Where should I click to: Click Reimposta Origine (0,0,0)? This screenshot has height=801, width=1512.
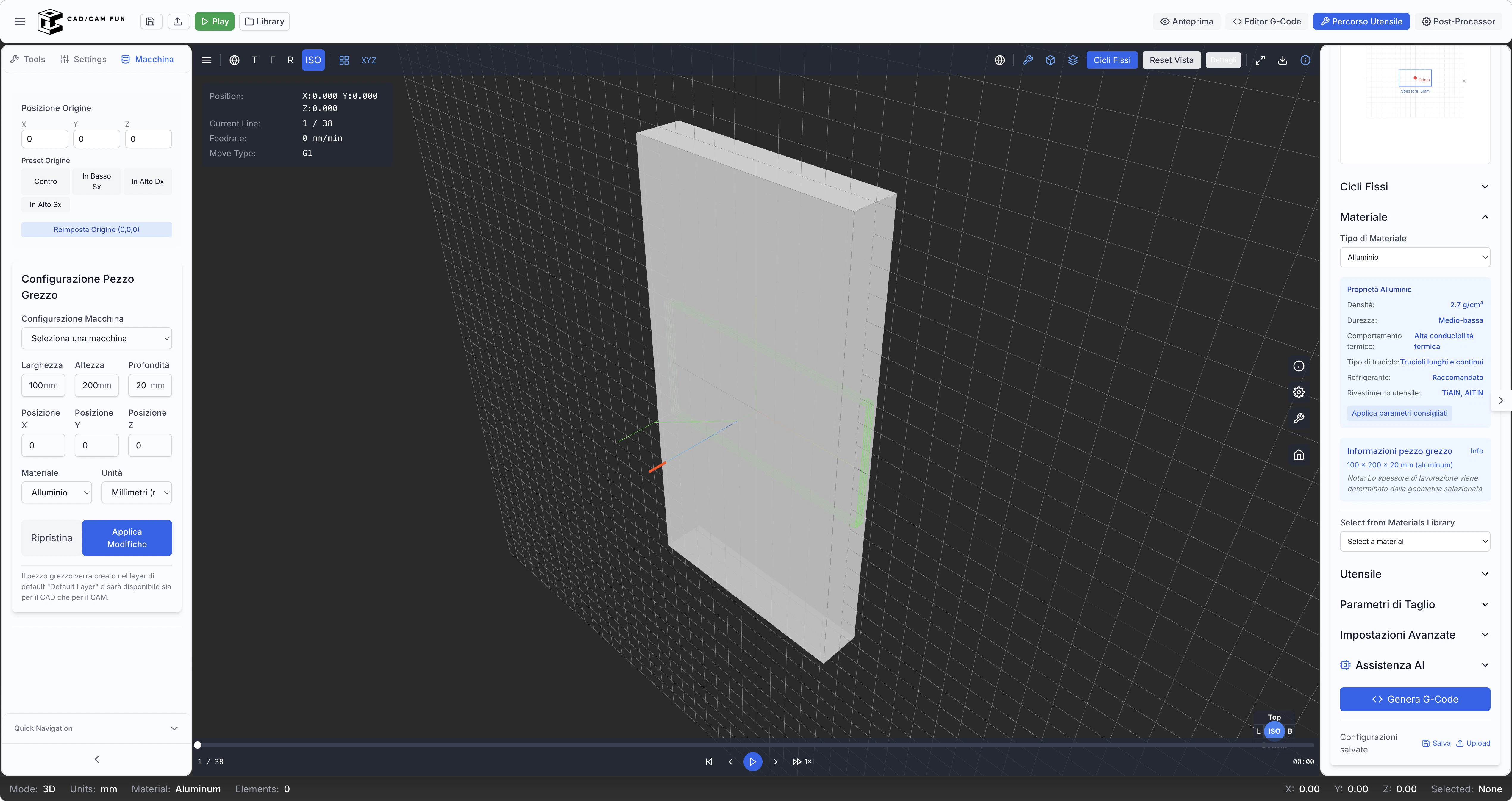click(x=97, y=230)
